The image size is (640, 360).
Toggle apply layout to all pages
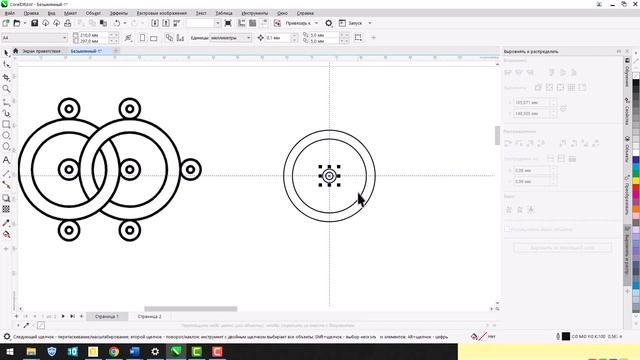[x=169, y=38]
